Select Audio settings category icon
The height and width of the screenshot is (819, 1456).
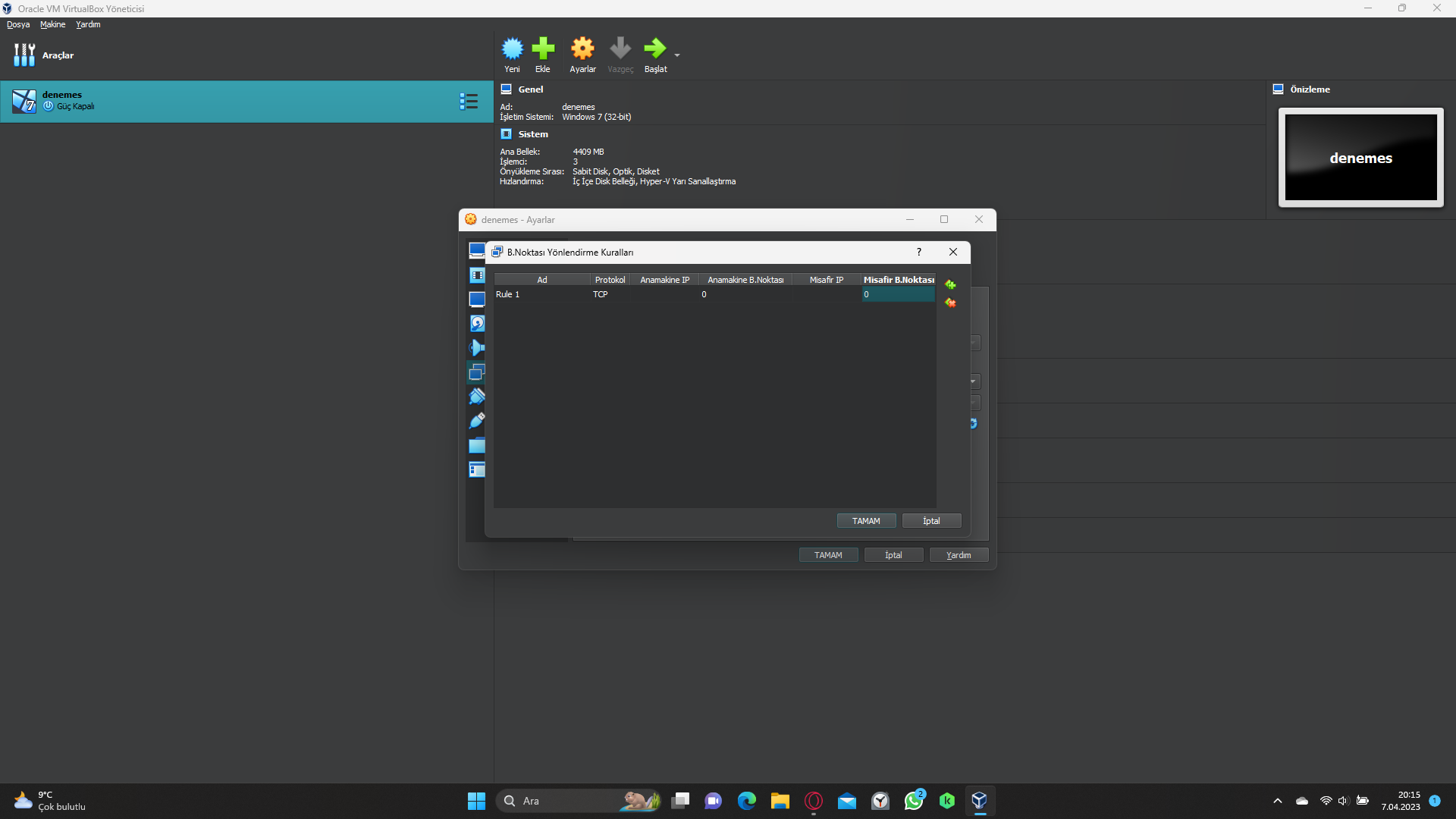(477, 348)
